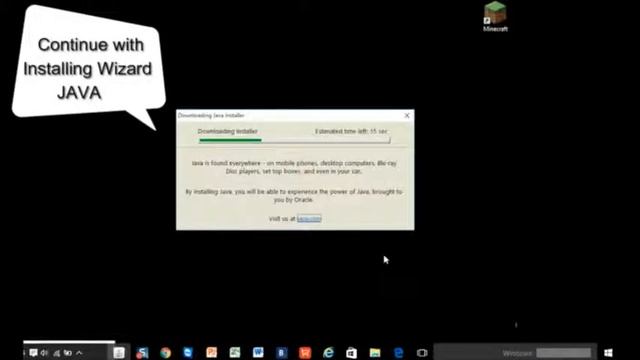
Task: Open the Windows Store taskbar icon
Action: tap(351, 353)
